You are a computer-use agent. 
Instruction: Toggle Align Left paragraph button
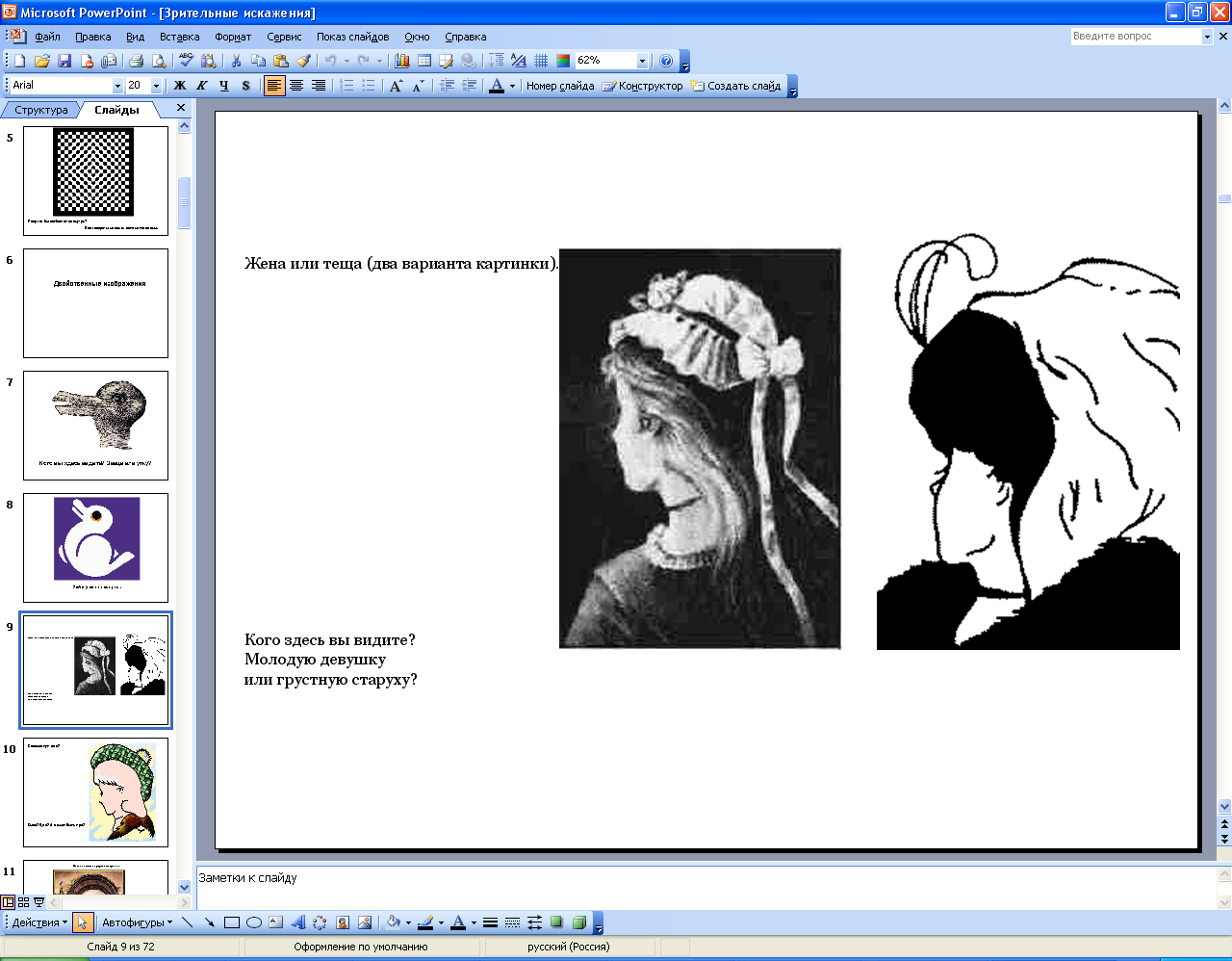point(274,86)
